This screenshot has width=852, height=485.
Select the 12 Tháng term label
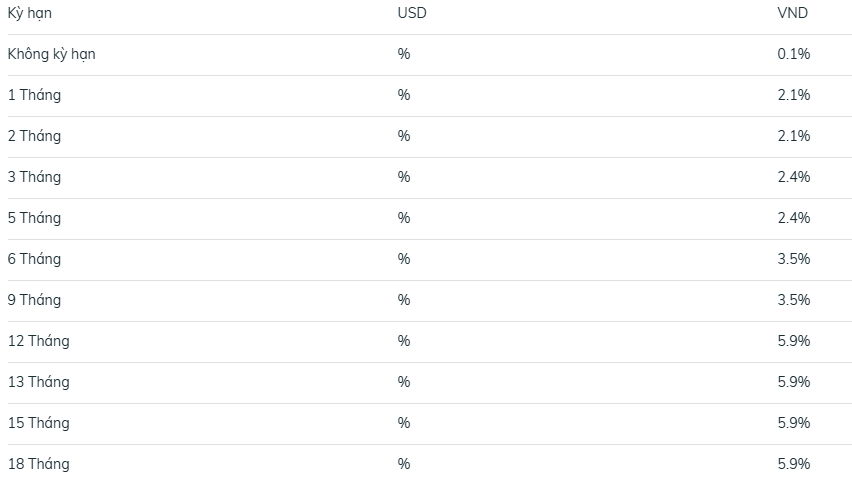pos(39,341)
